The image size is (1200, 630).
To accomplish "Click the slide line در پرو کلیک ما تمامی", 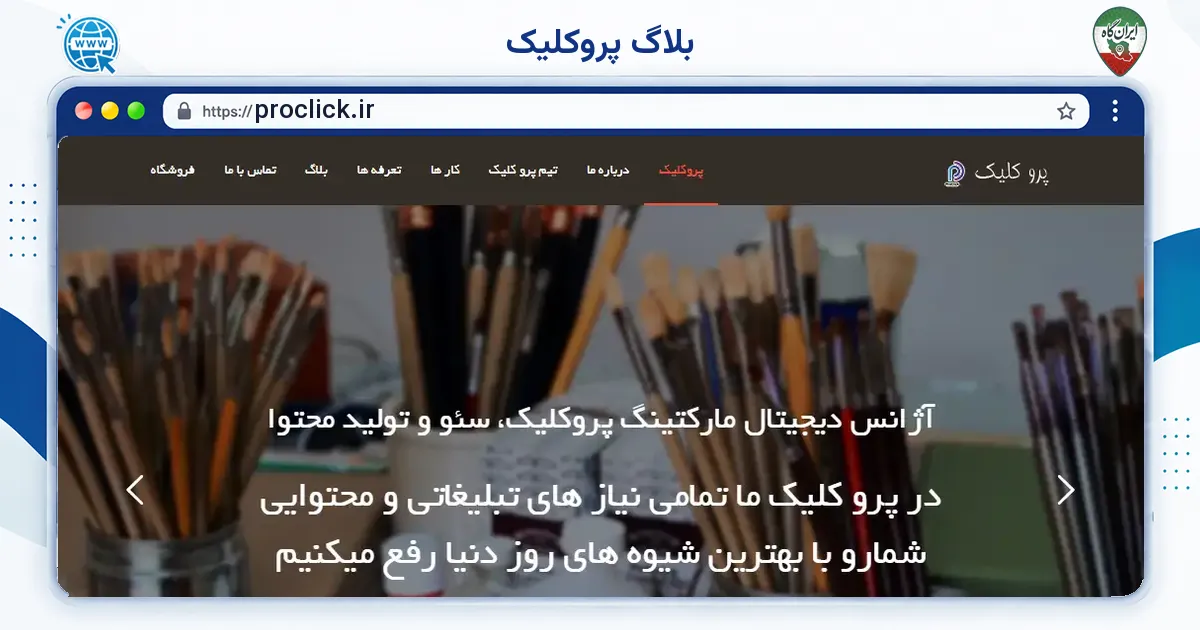I will pos(601,496).
